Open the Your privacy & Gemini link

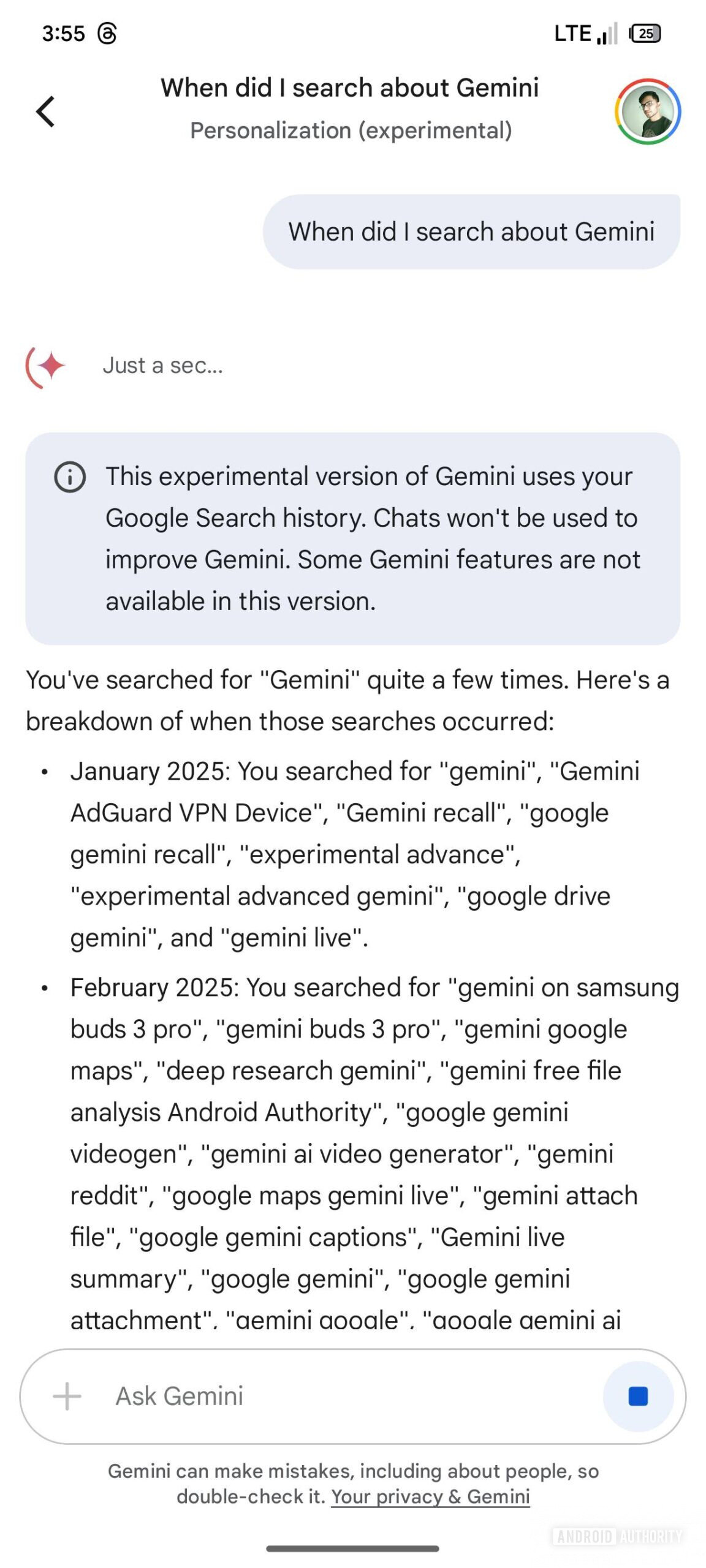click(x=430, y=1496)
